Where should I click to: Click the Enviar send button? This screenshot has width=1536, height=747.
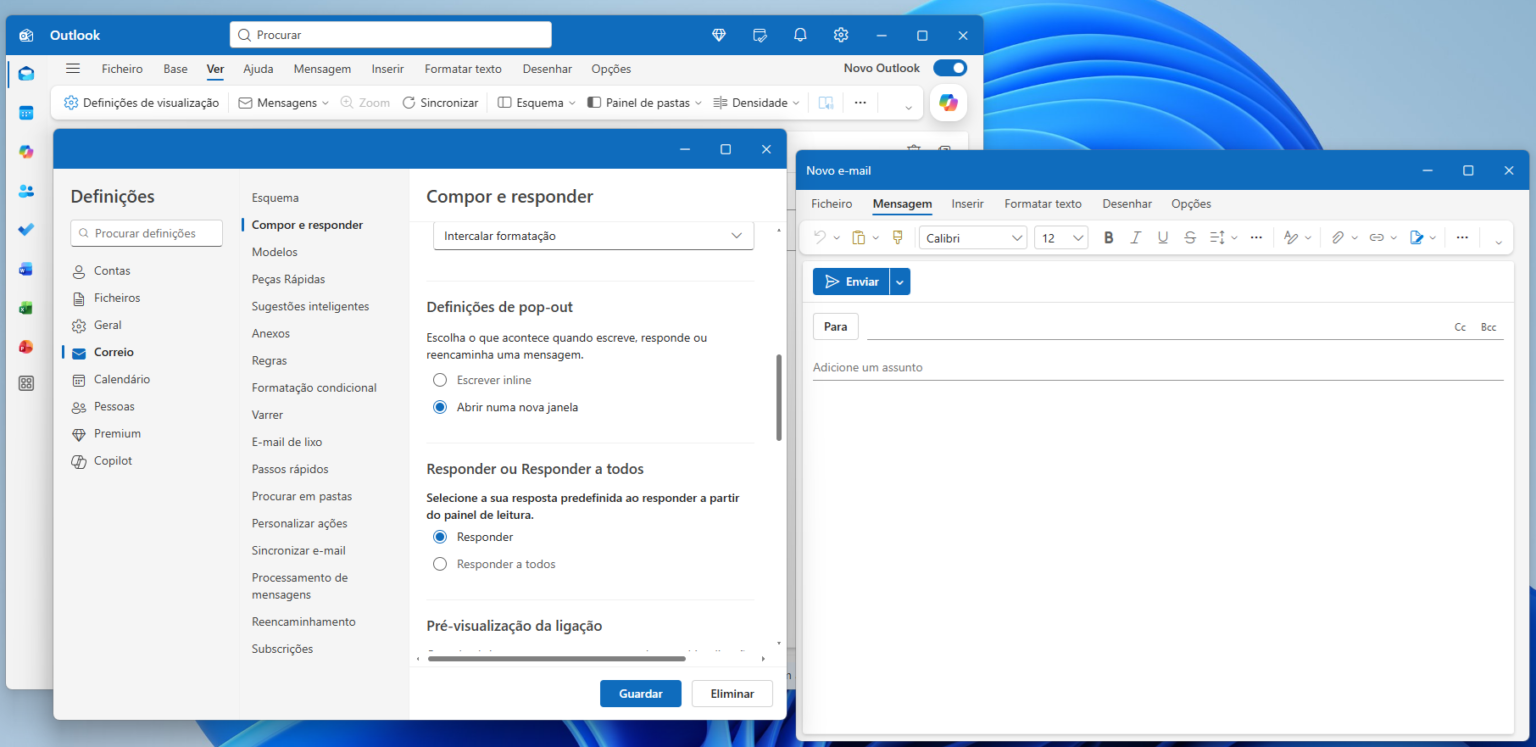point(851,282)
